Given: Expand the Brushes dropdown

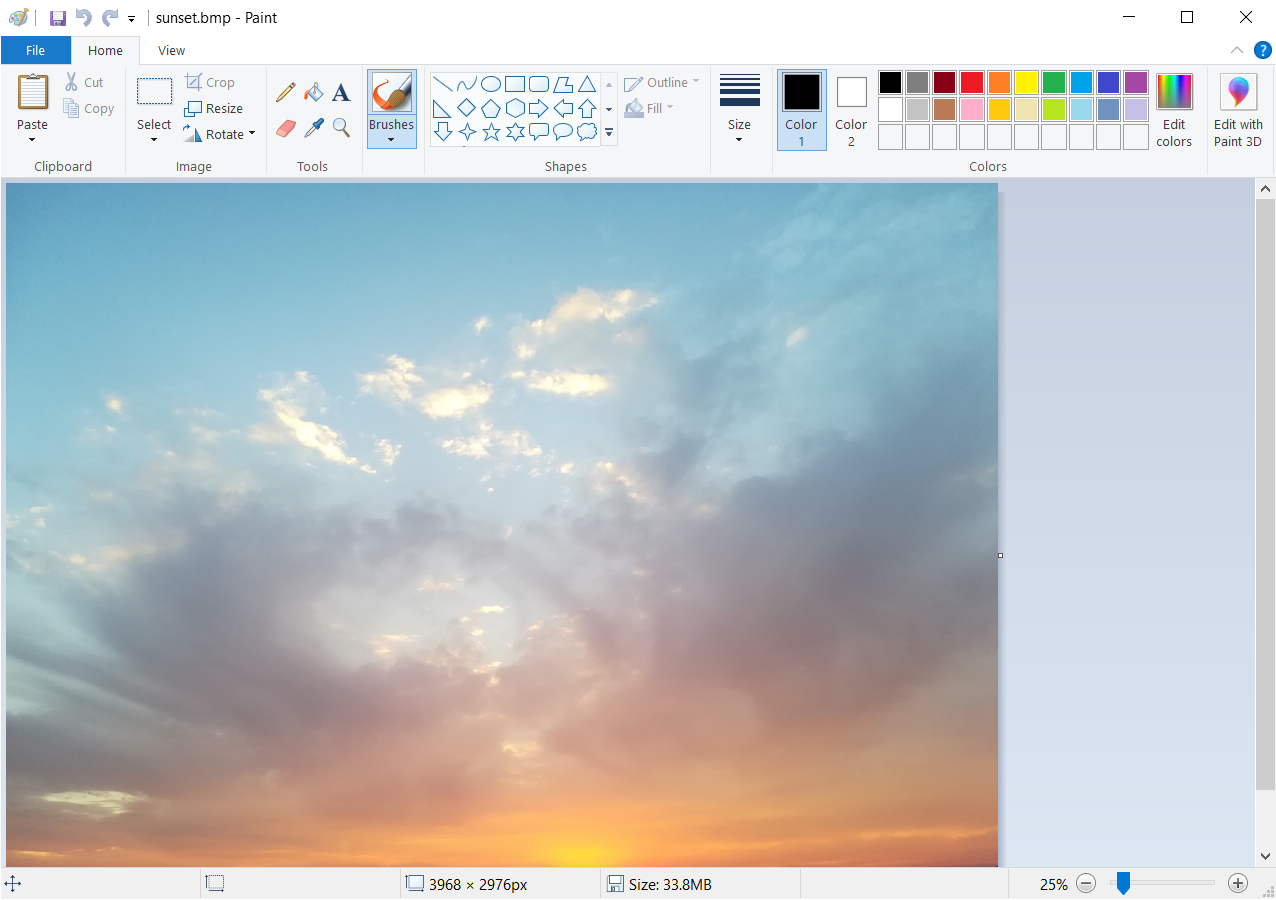Looking at the screenshot, I should (391, 138).
